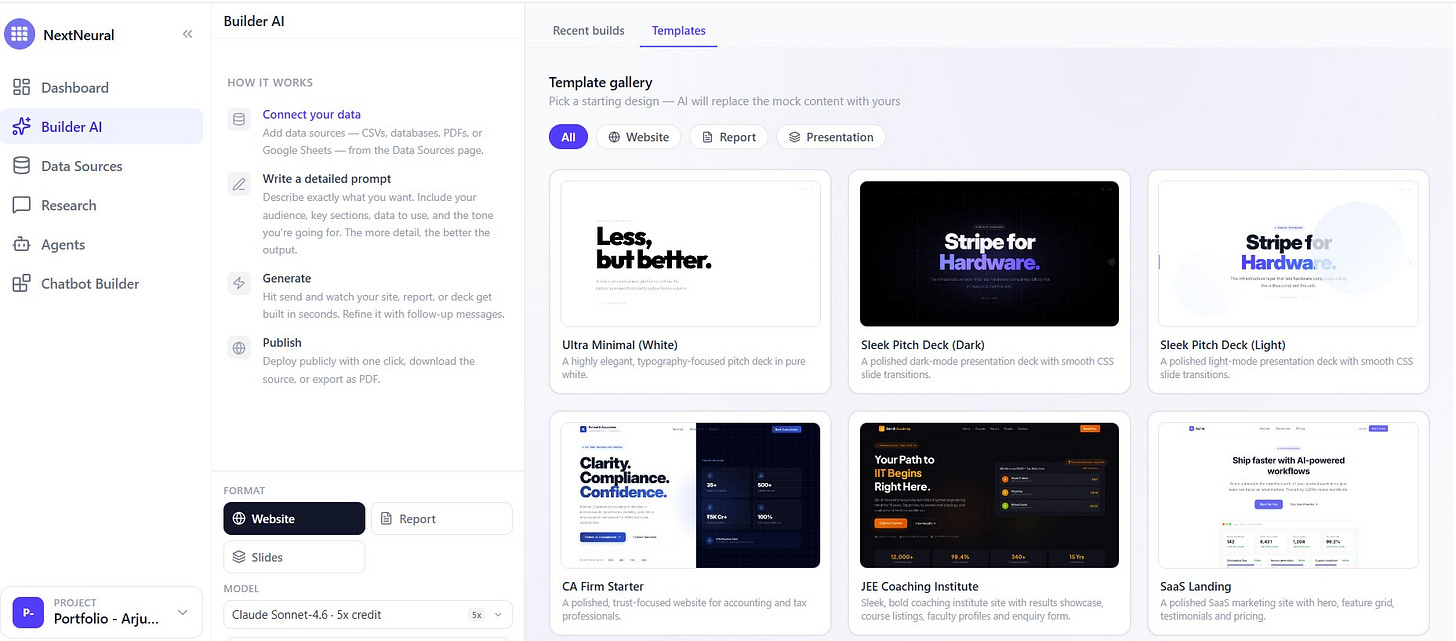This screenshot has width=1456, height=641.
Task: Choose the Slides format option
Action: point(294,557)
